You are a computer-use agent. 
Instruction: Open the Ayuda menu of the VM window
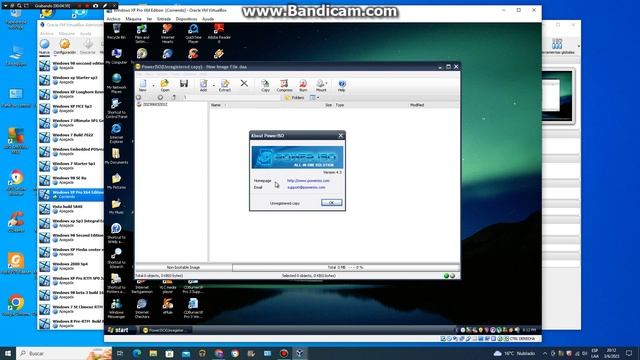[208, 19]
